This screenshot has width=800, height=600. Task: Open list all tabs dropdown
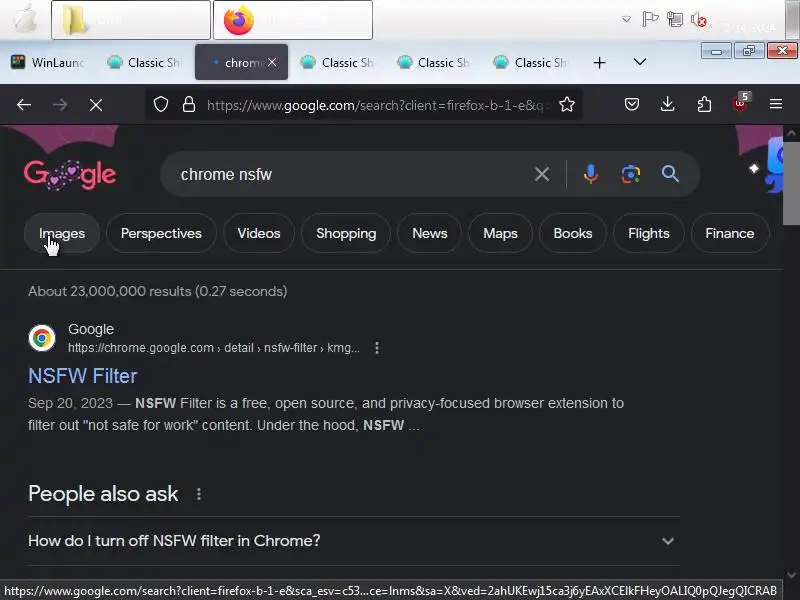640,62
